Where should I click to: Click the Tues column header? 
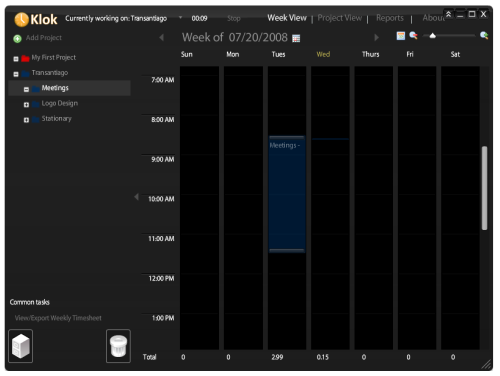point(278,54)
